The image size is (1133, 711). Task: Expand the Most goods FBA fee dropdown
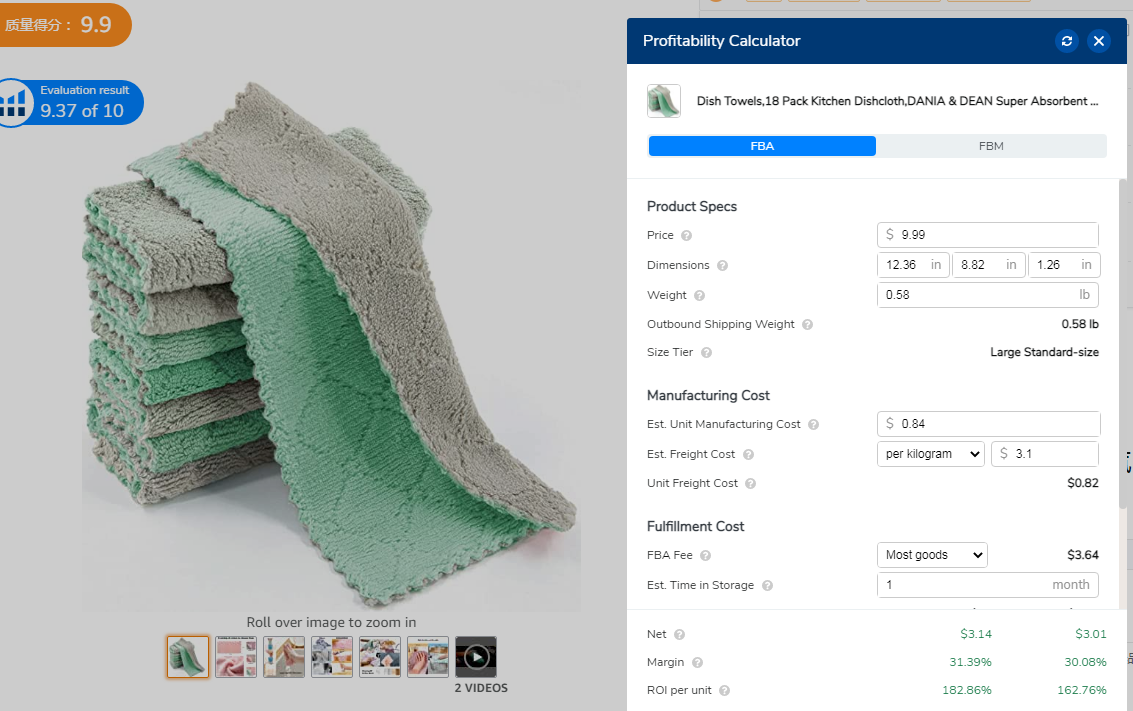point(931,555)
